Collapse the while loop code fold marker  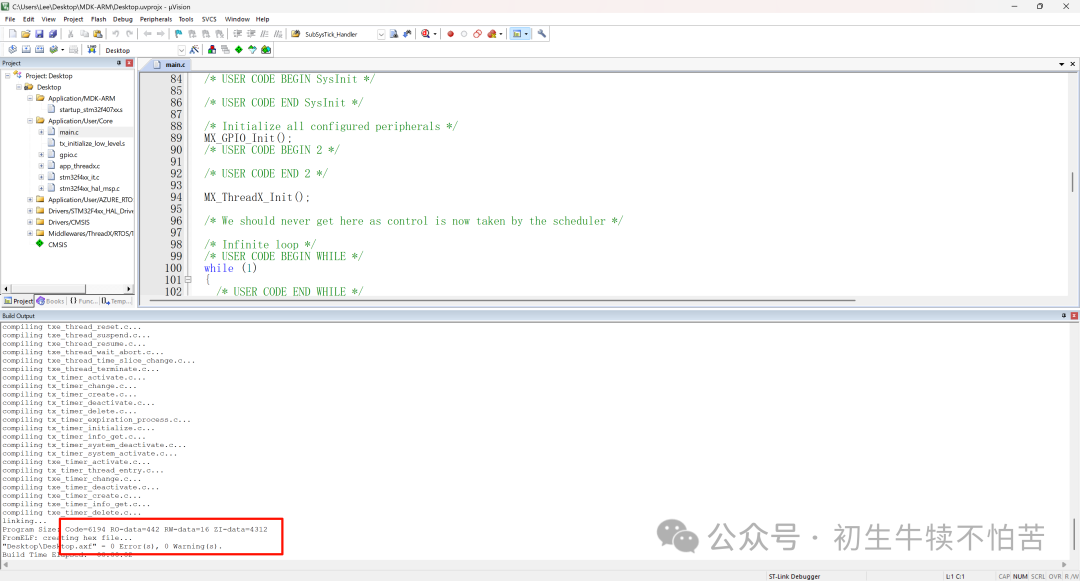point(188,279)
